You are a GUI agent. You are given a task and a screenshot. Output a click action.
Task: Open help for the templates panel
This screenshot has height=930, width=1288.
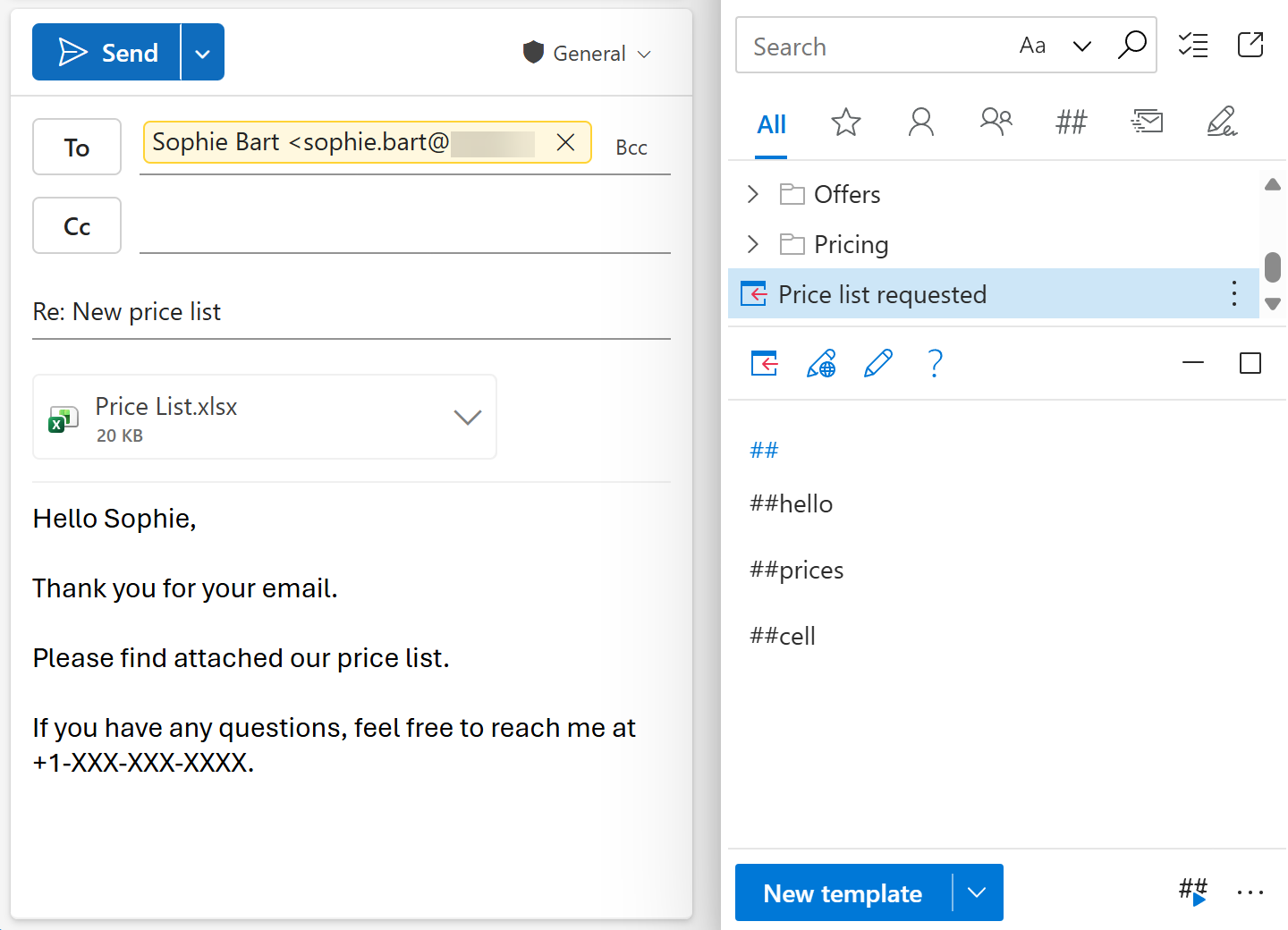pos(935,363)
